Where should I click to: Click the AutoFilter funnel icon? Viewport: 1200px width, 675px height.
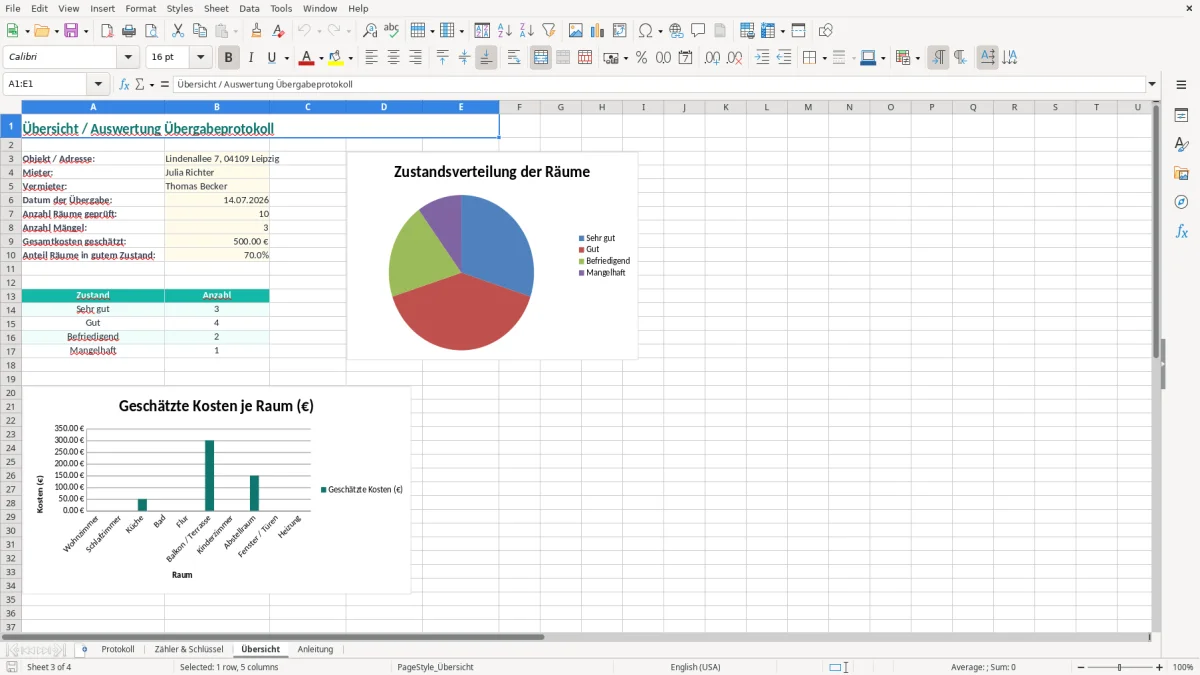pyautogui.click(x=548, y=31)
